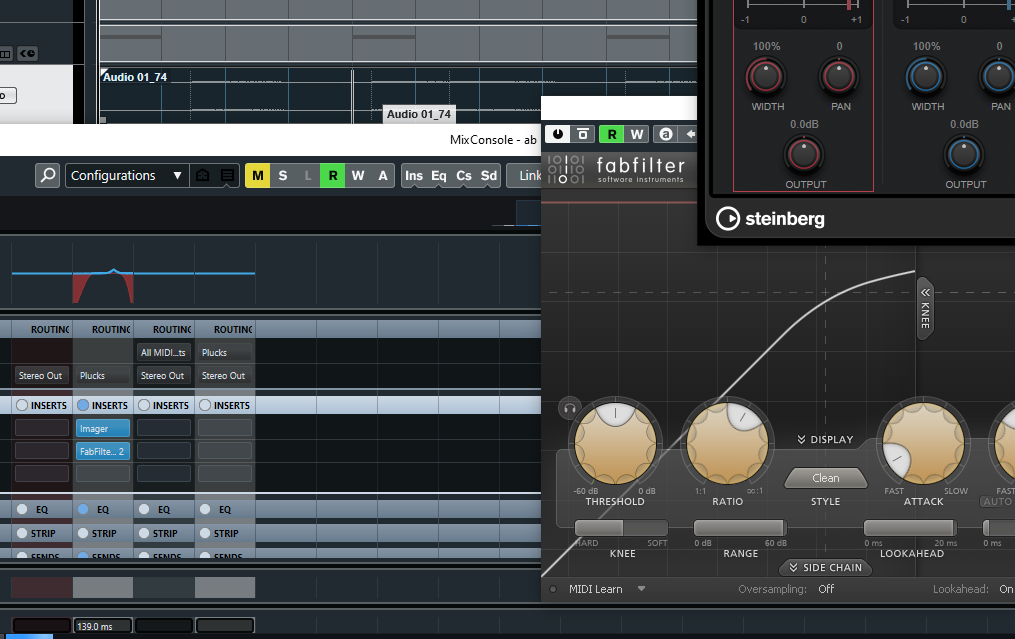This screenshot has width=1015, height=639.
Task: Expand the SIDE CHAIN panel
Action: 825,568
